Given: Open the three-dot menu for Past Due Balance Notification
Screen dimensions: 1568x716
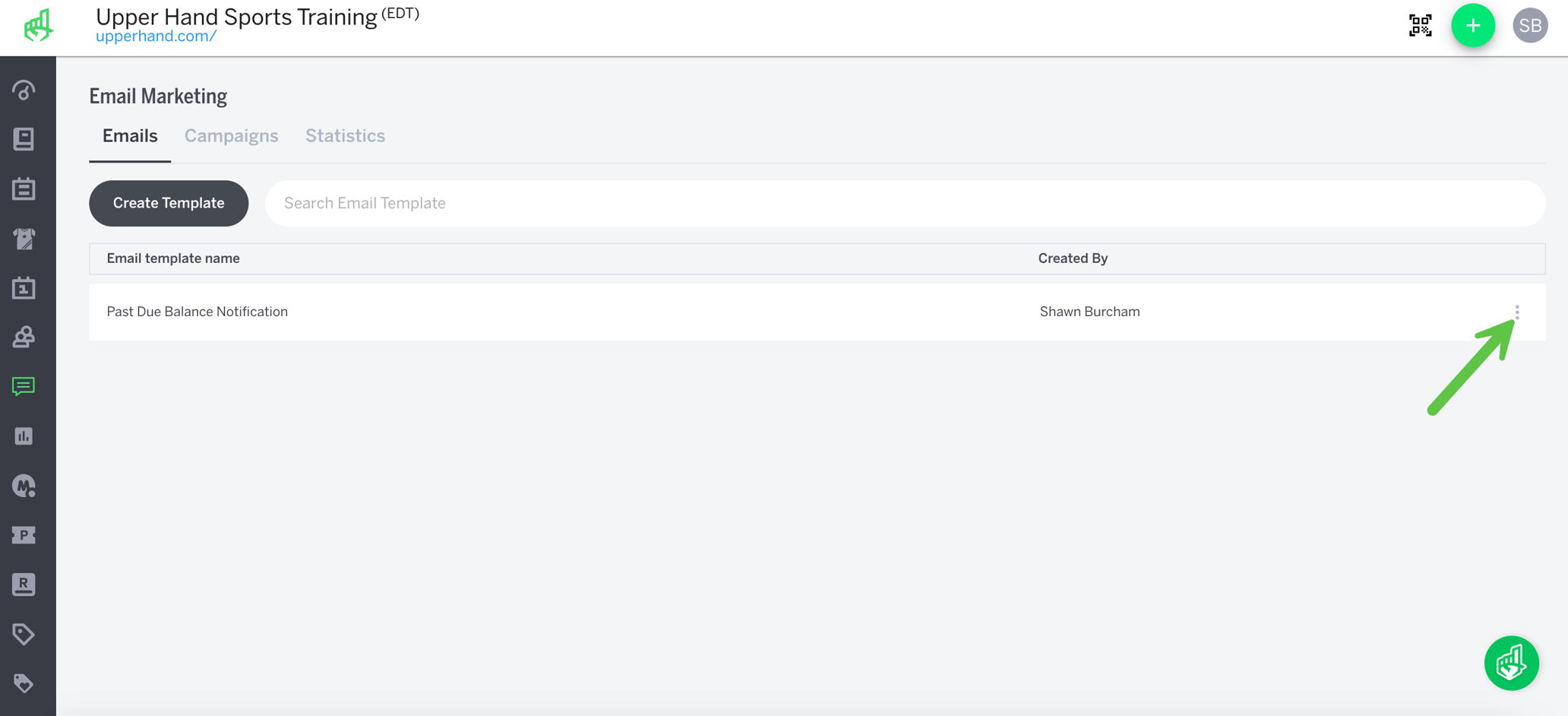Looking at the screenshot, I should [1517, 312].
